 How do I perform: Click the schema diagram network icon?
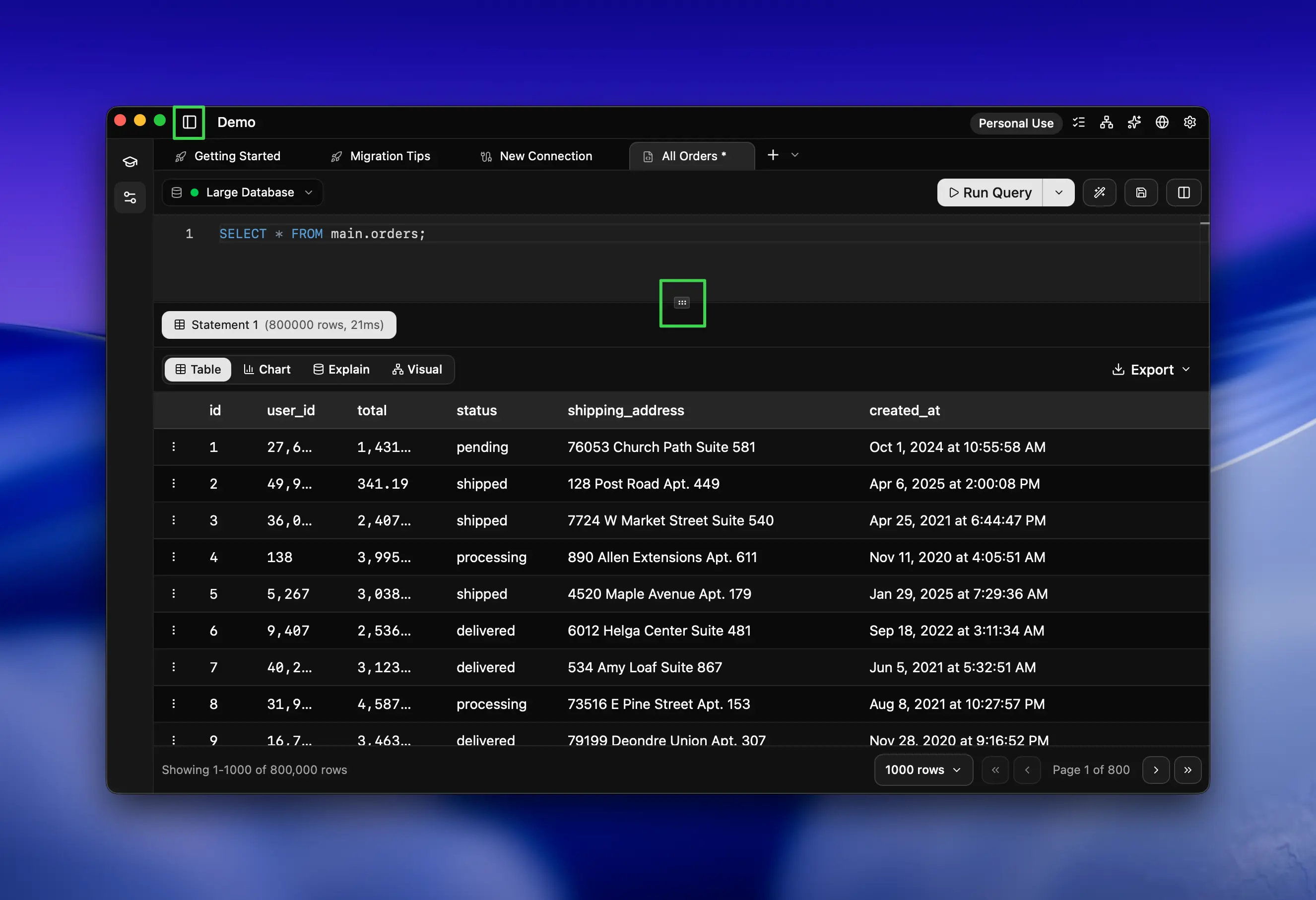(x=1107, y=122)
